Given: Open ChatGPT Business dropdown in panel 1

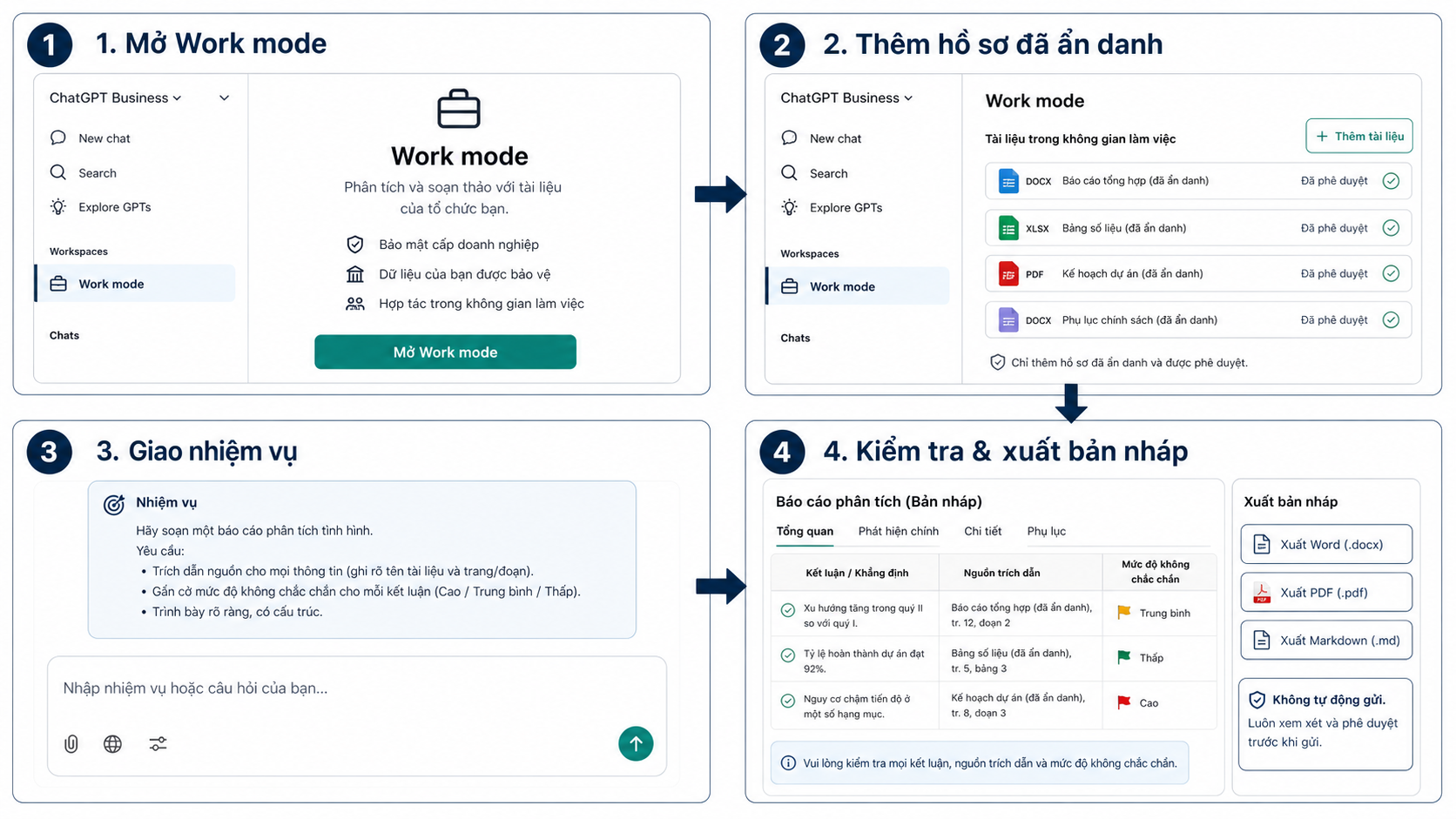Looking at the screenshot, I should pos(115,97).
